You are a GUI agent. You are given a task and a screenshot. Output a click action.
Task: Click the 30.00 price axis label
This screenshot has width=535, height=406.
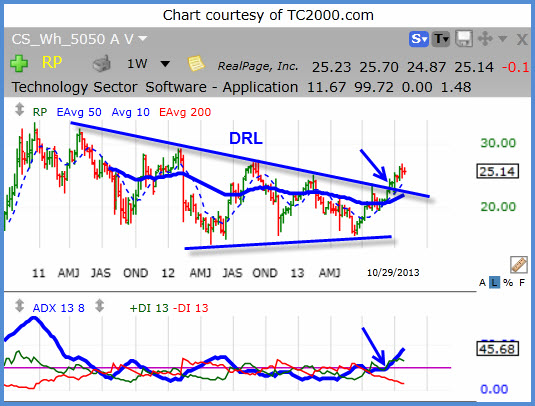point(498,143)
